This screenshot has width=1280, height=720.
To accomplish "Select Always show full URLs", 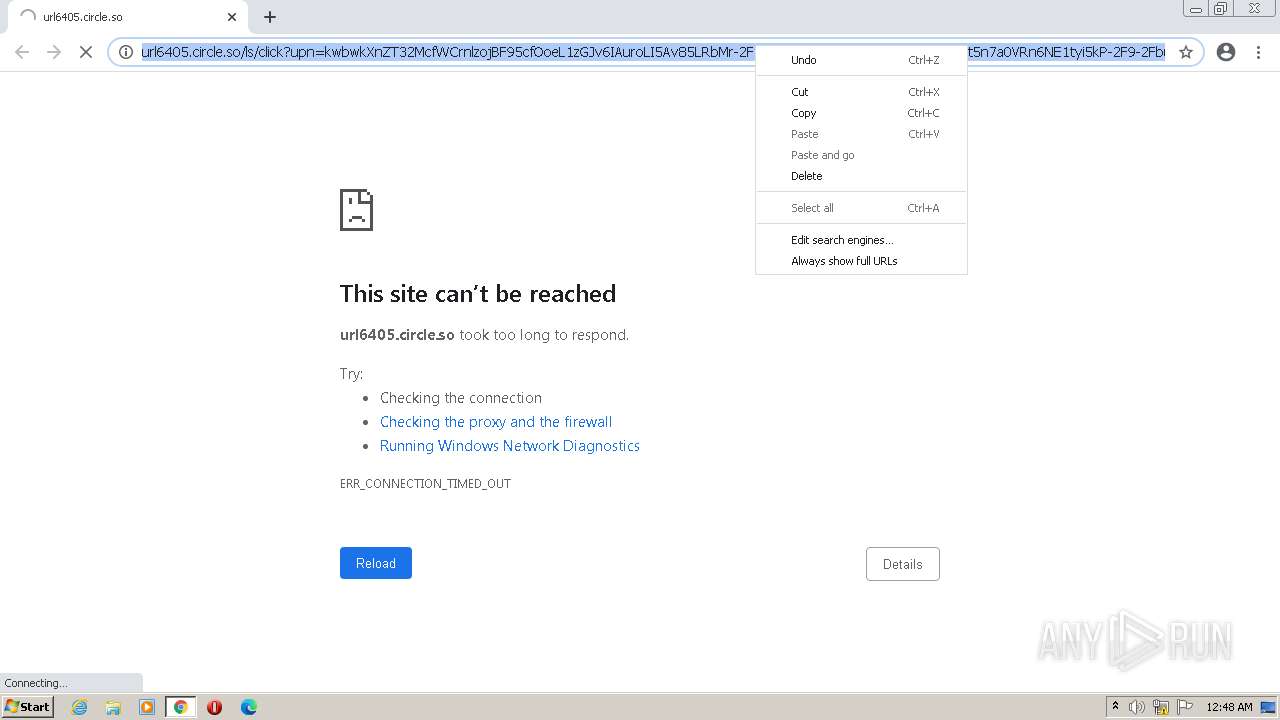I will (861, 261).
